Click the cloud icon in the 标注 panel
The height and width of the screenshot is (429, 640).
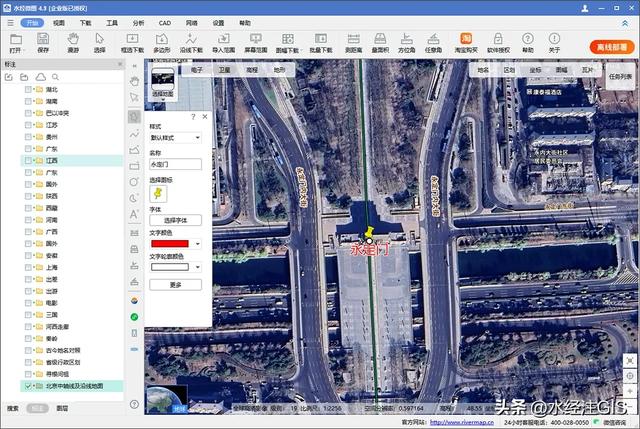click(x=40, y=77)
